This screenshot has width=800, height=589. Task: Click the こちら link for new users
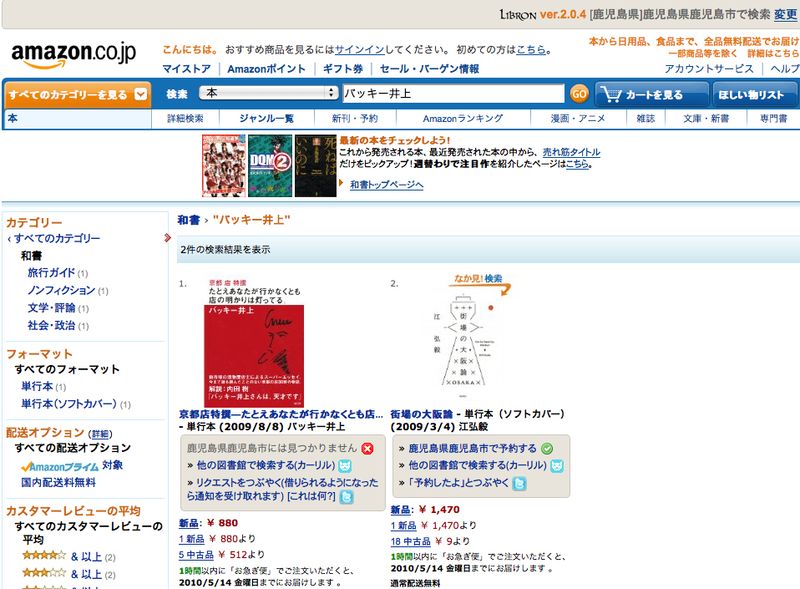coord(531,50)
